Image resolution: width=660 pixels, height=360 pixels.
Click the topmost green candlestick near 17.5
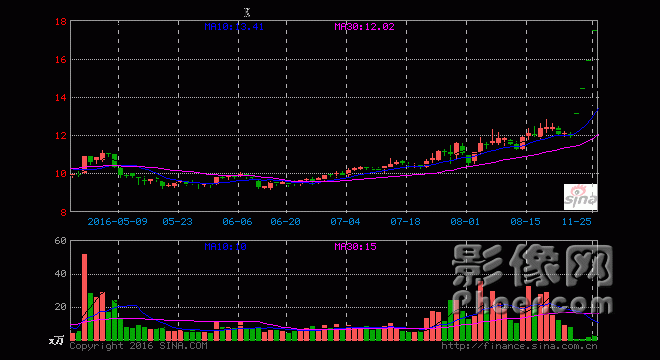[x=595, y=31]
